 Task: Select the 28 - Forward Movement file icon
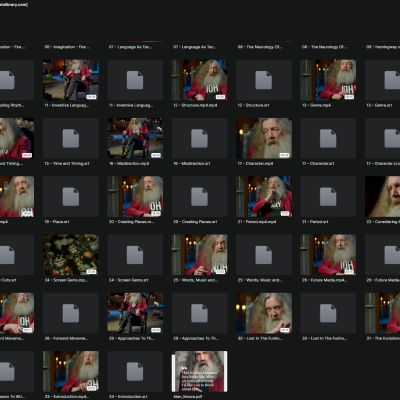point(71,313)
